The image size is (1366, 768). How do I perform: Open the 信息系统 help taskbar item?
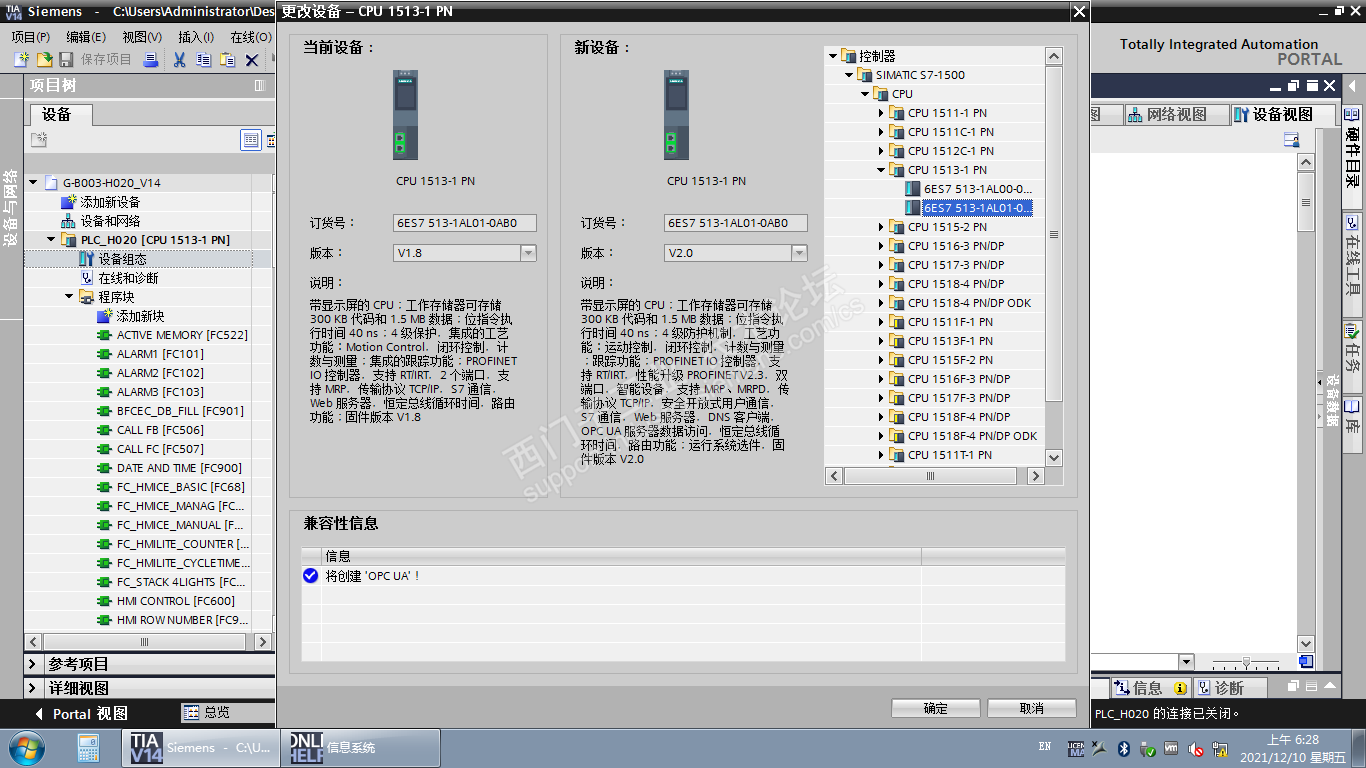tap(360, 747)
